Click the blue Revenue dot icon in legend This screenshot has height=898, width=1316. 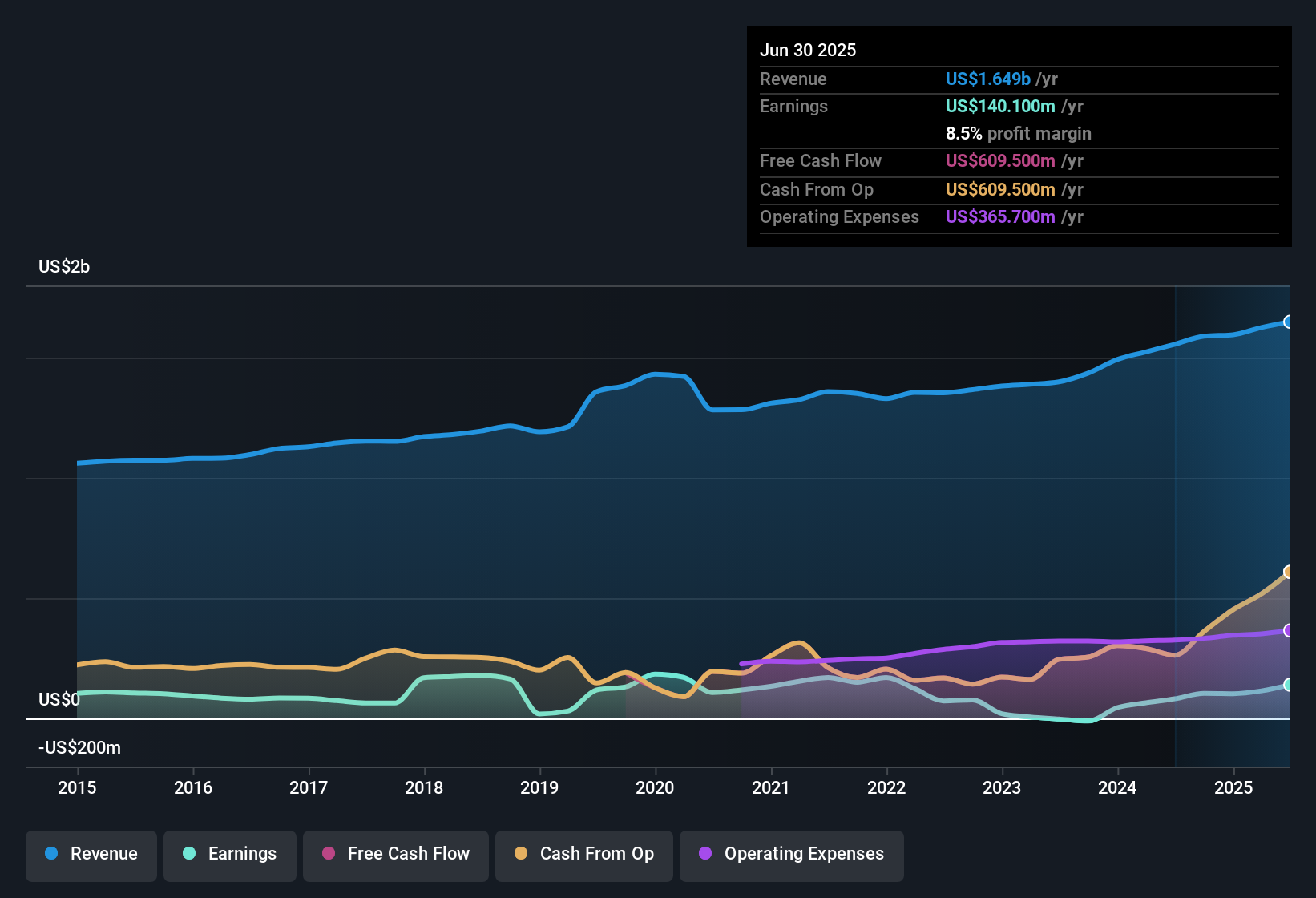(50, 854)
